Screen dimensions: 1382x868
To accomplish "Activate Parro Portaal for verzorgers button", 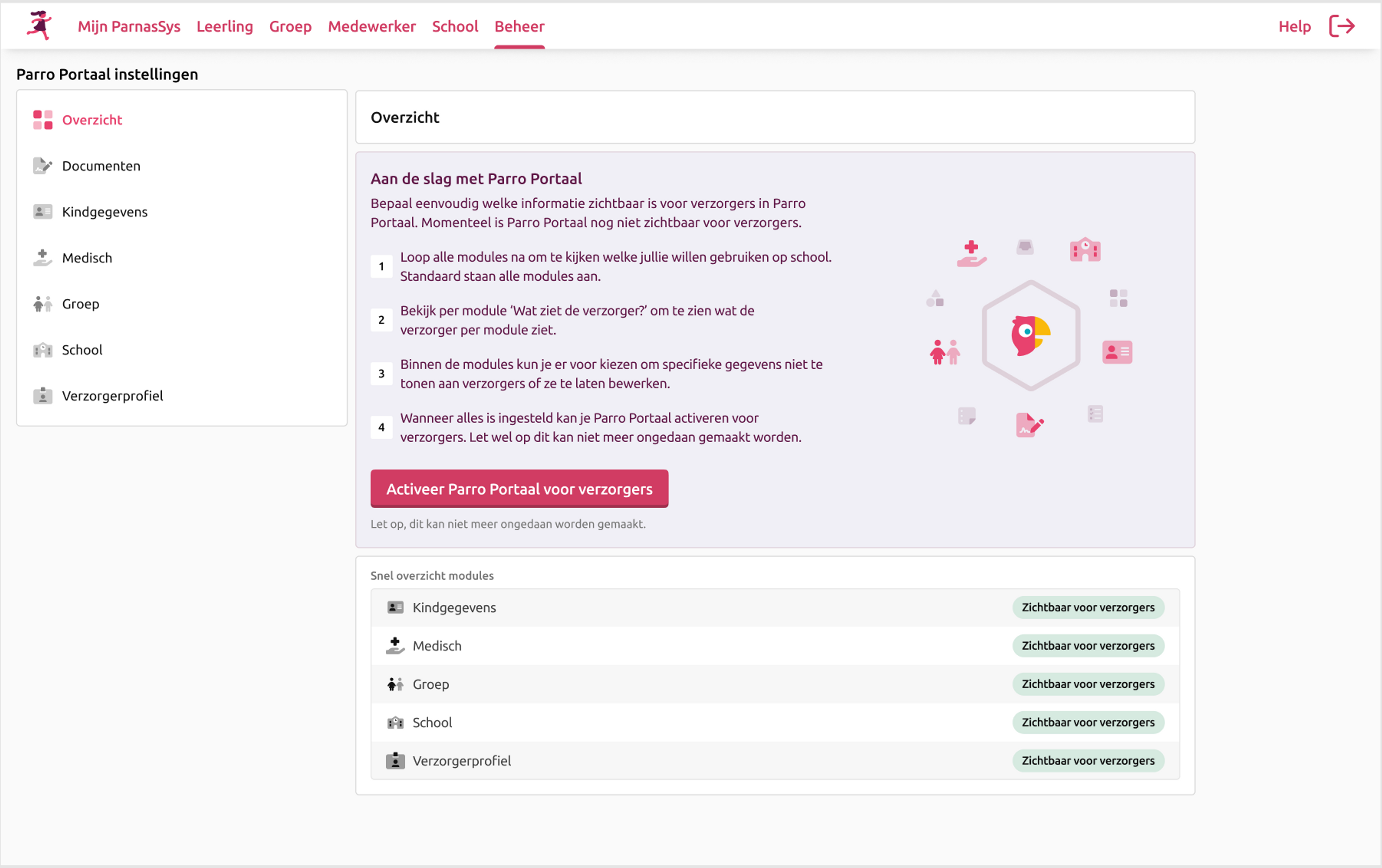I will pyautogui.click(x=519, y=489).
